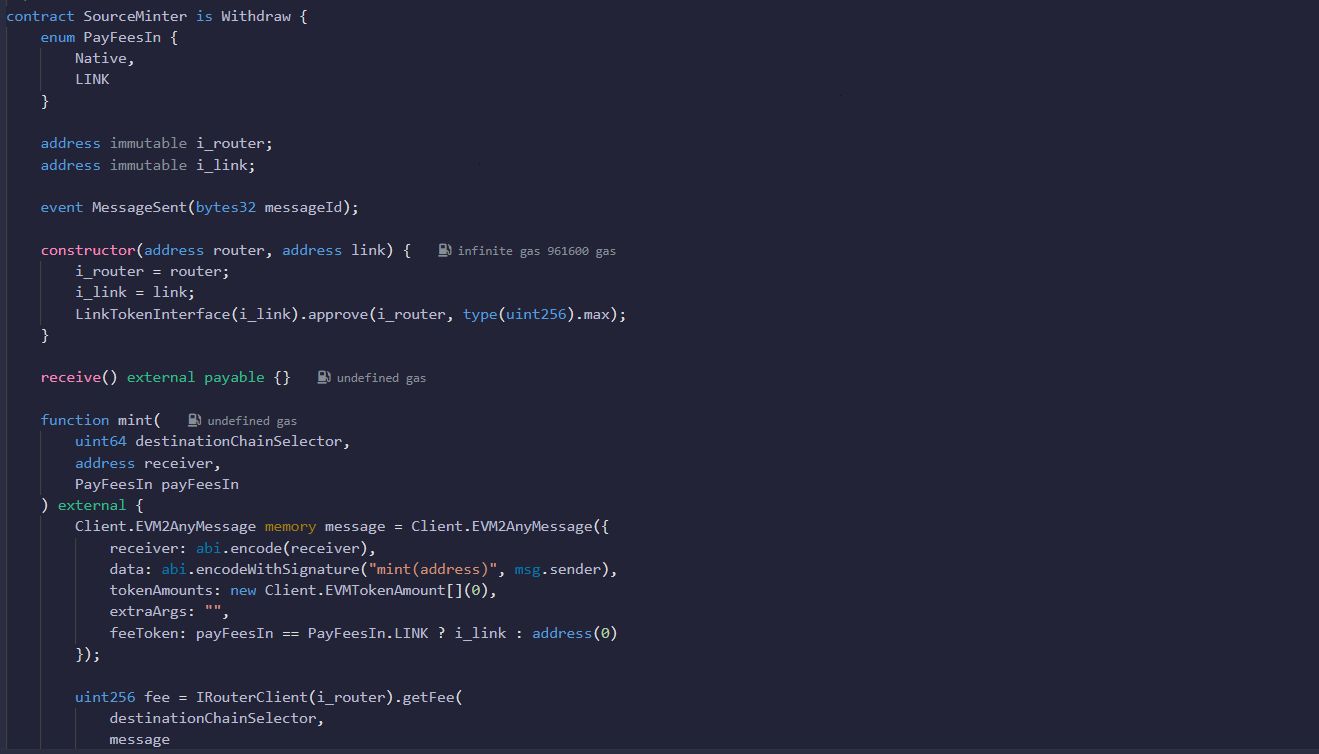Click the gas pump icon beside constructor

click(x=445, y=251)
